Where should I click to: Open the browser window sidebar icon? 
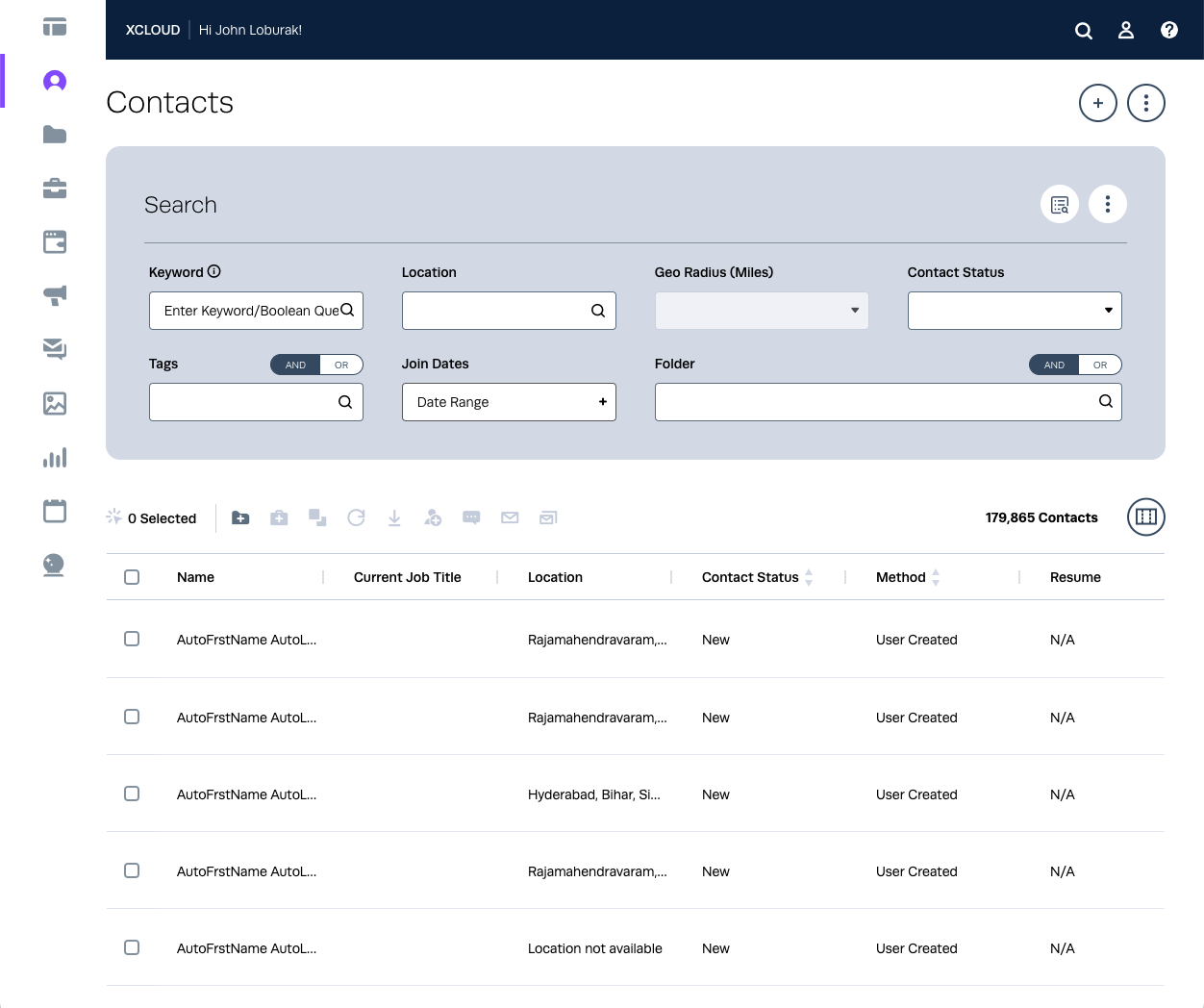pos(55,242)
